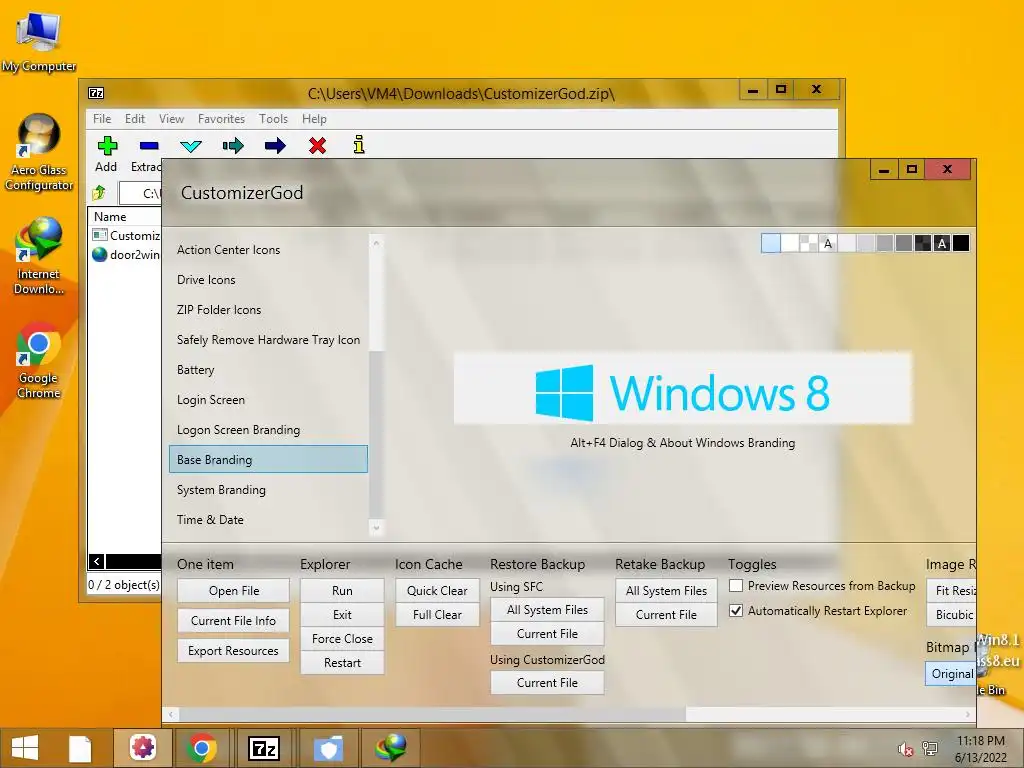Click the up-folder icon in 7-Zip address bar
Screen dimensions: 1024x768
pyautogui.click(x=99, y=193)
